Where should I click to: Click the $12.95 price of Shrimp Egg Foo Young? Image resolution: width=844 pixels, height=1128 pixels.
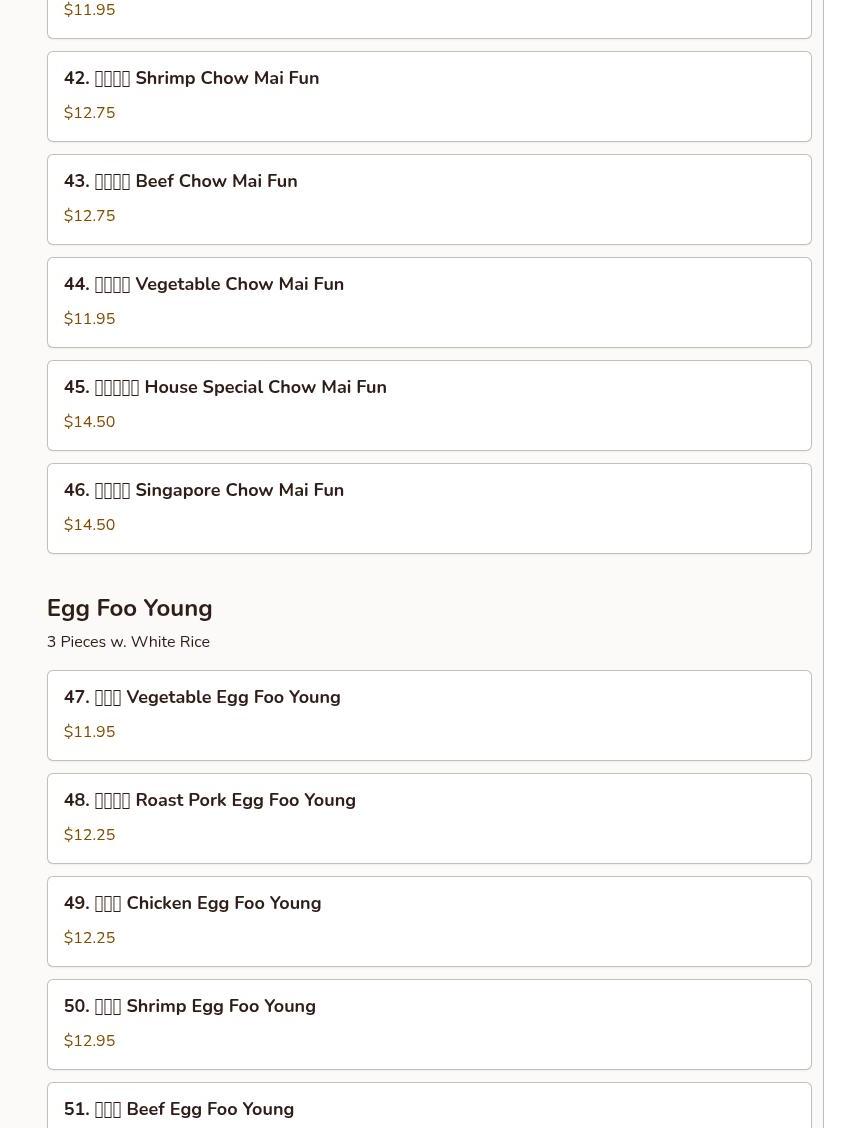pos(90,1041)
